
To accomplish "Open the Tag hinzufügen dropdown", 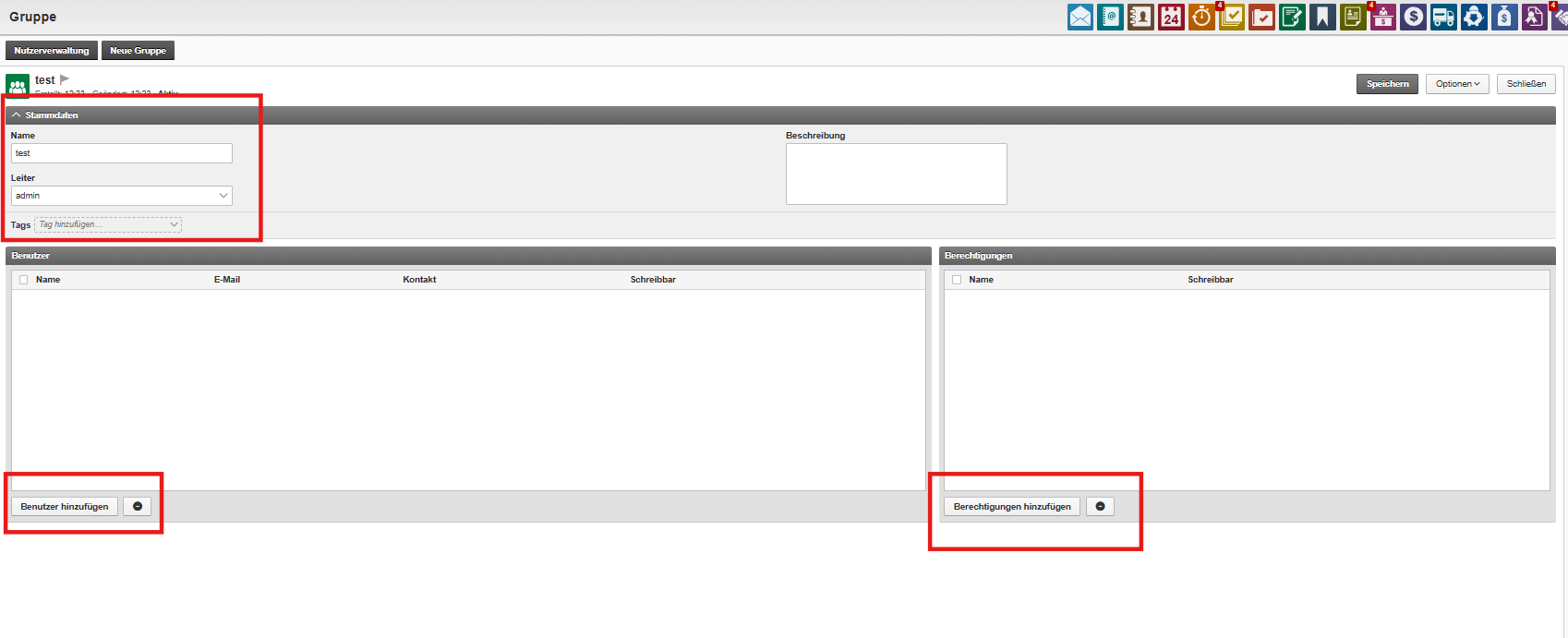I will (108, 224).
